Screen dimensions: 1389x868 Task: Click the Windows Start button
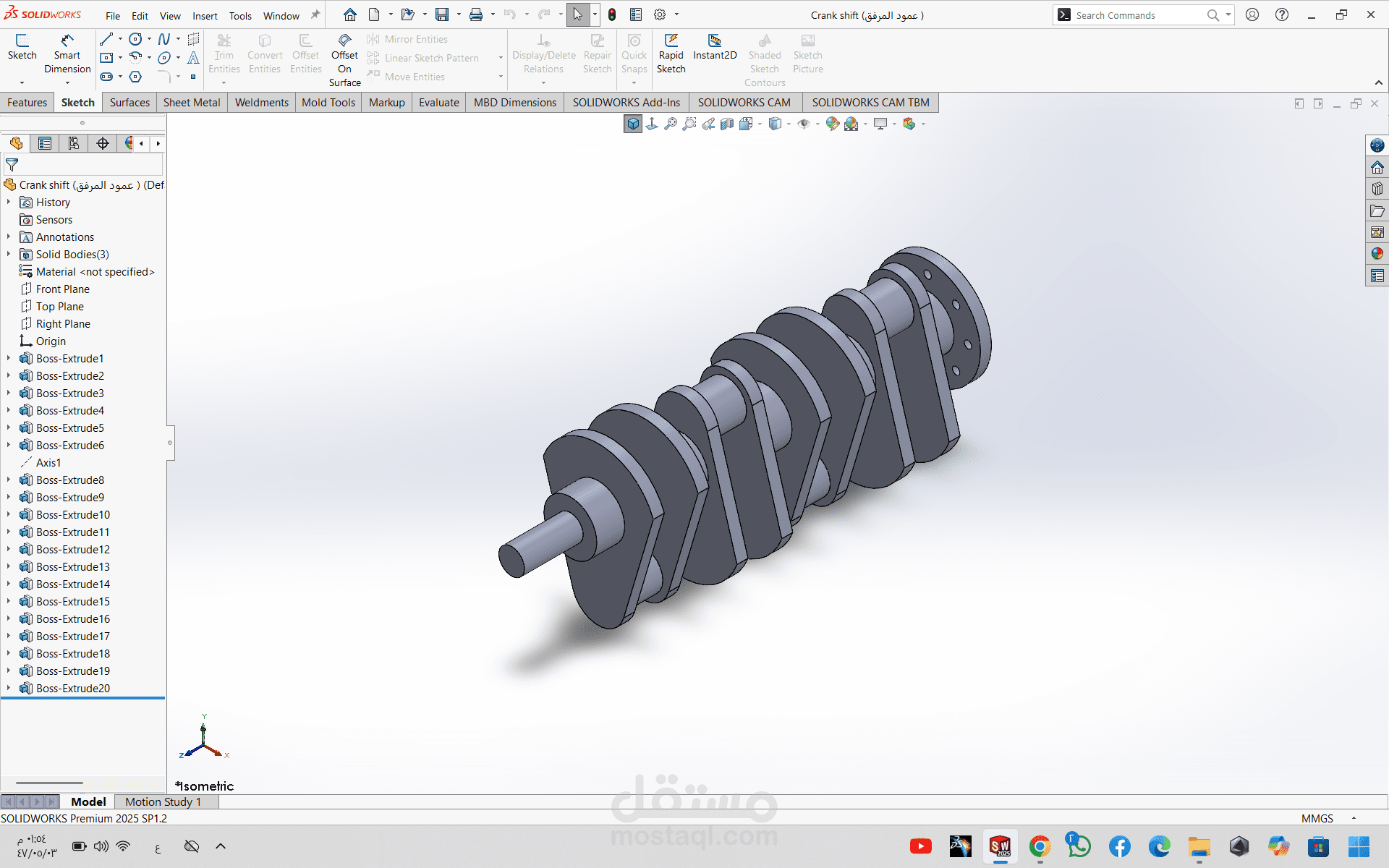coord(1359,846)
